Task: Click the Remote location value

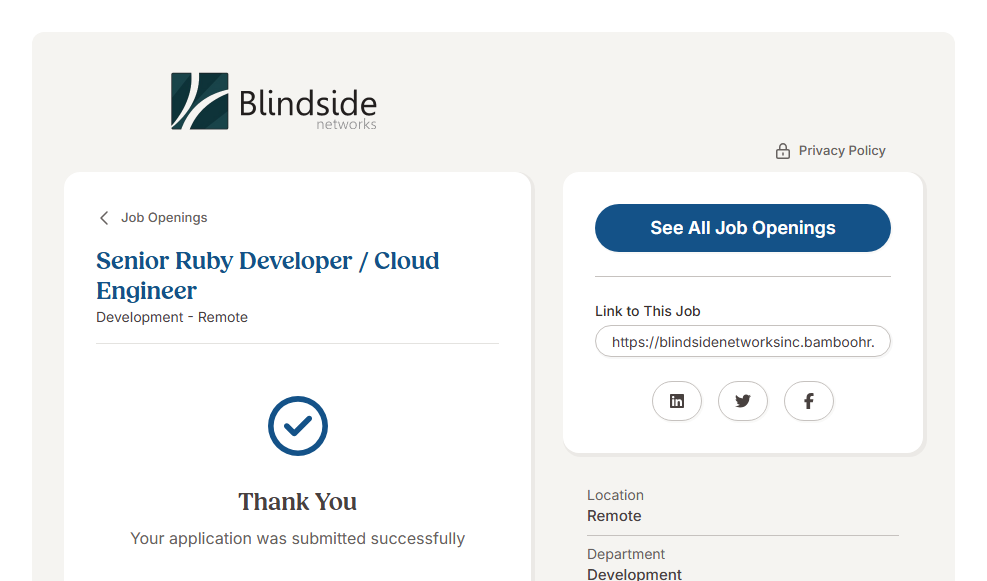Action: pos(614,516)
